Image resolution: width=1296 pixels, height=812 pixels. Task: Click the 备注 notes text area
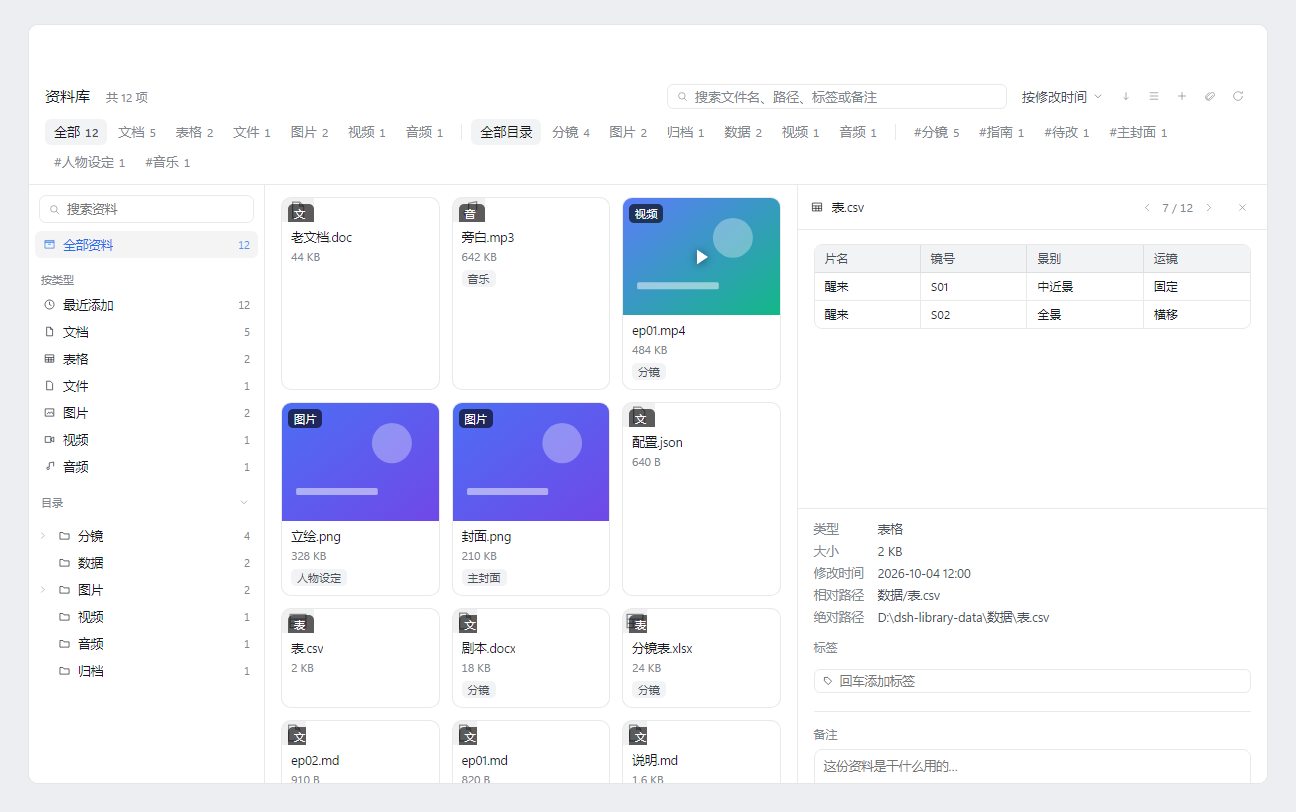tap(1032, 767)
